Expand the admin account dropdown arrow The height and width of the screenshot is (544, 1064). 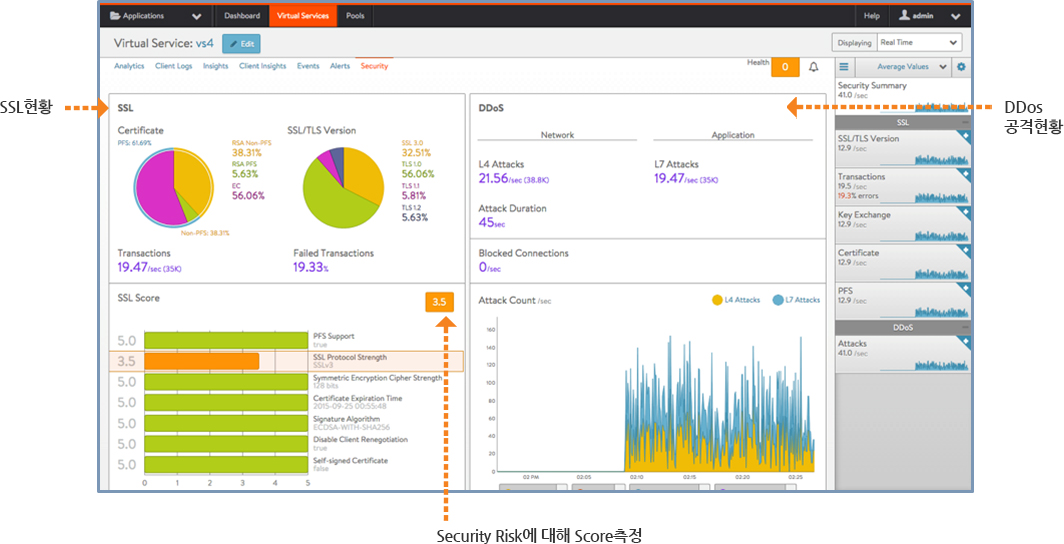955,16
